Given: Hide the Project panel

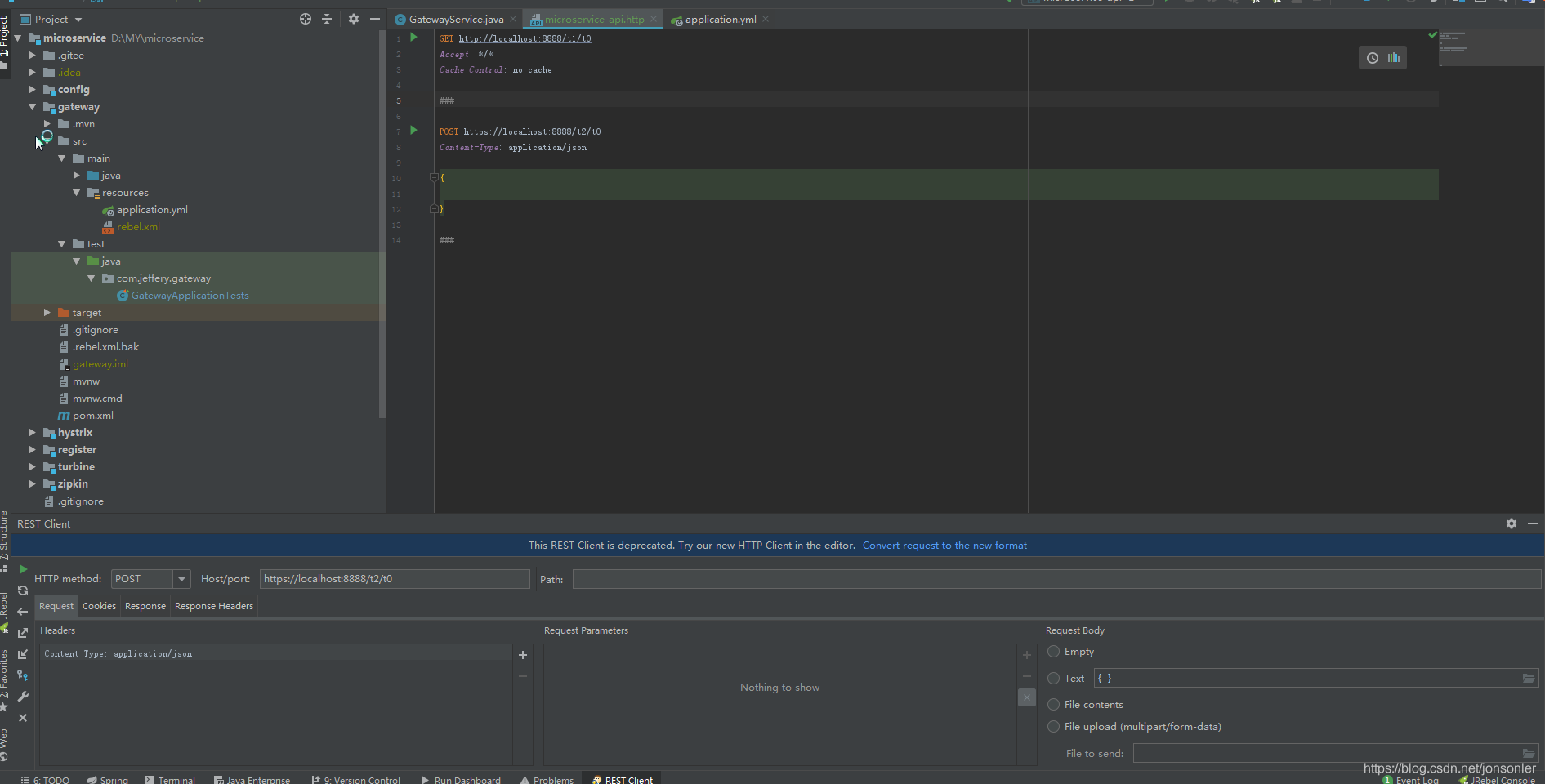Looking at the screenshot, I should pos(375,19).
